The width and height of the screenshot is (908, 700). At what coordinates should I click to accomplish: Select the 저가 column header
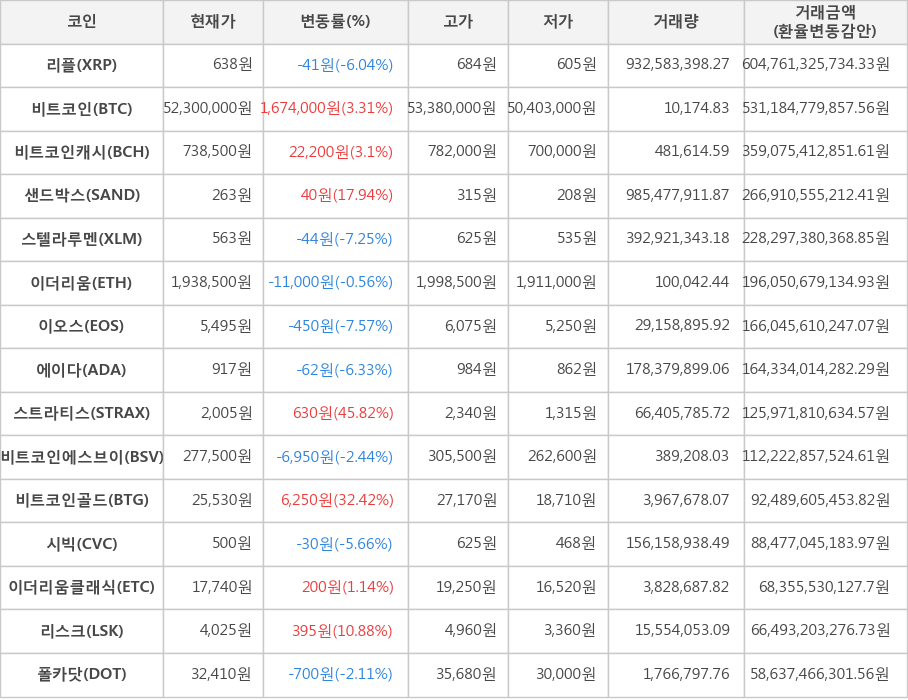(x=558, y=22)
